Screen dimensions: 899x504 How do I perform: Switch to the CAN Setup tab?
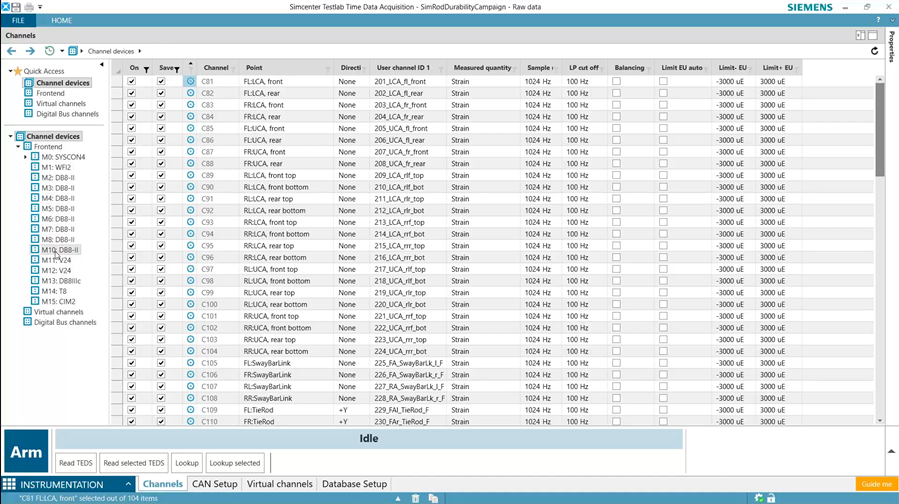214,485
